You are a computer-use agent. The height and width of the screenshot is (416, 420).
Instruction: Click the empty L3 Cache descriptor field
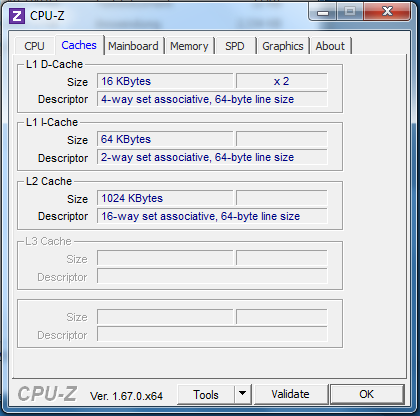212,276
